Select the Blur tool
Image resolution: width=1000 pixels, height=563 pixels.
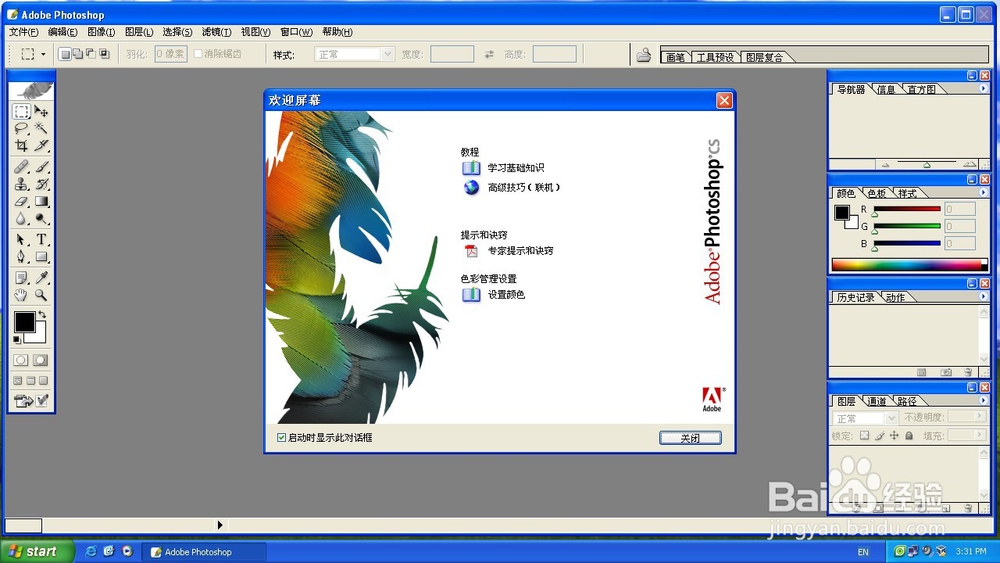click(21, 219)
